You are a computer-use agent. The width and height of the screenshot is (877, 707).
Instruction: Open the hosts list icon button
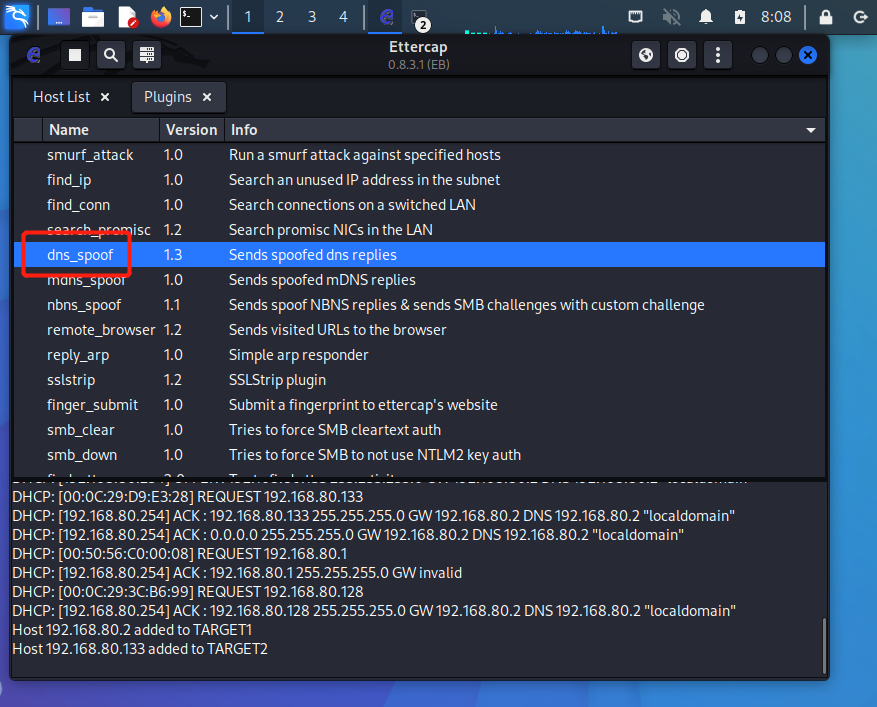(147, 55)
